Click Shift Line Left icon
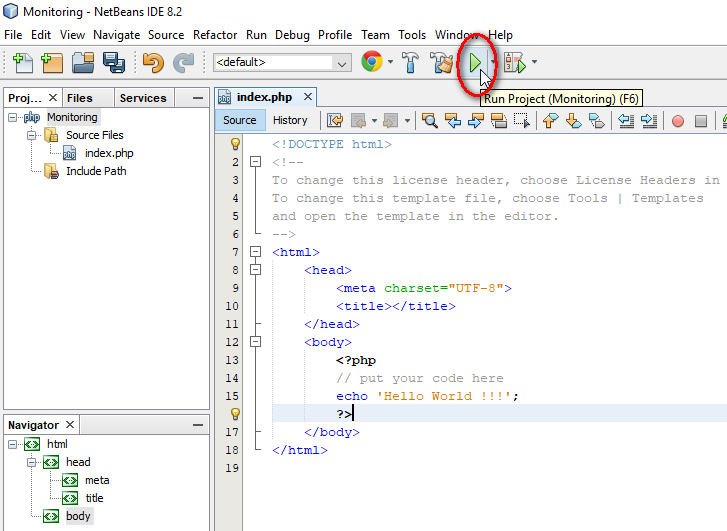The image size is (727, 531). (626, 121)
